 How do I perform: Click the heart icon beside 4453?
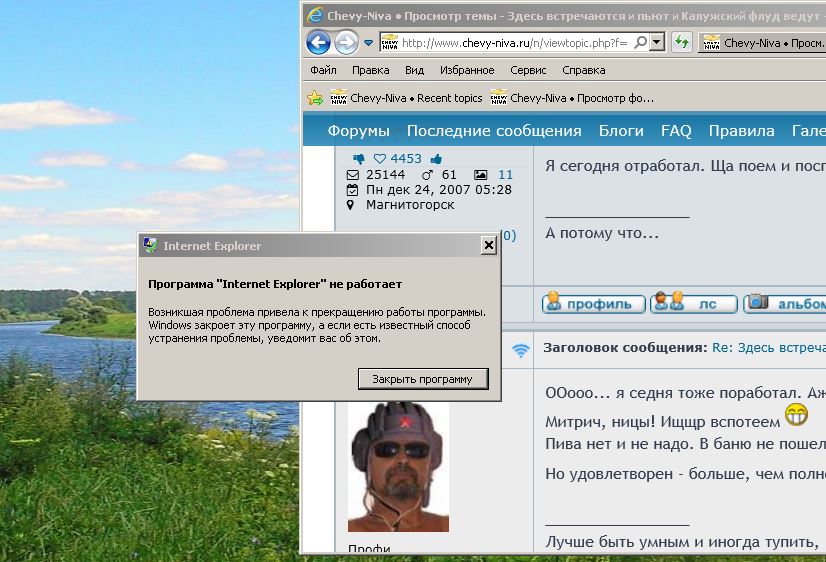point(379,159)
